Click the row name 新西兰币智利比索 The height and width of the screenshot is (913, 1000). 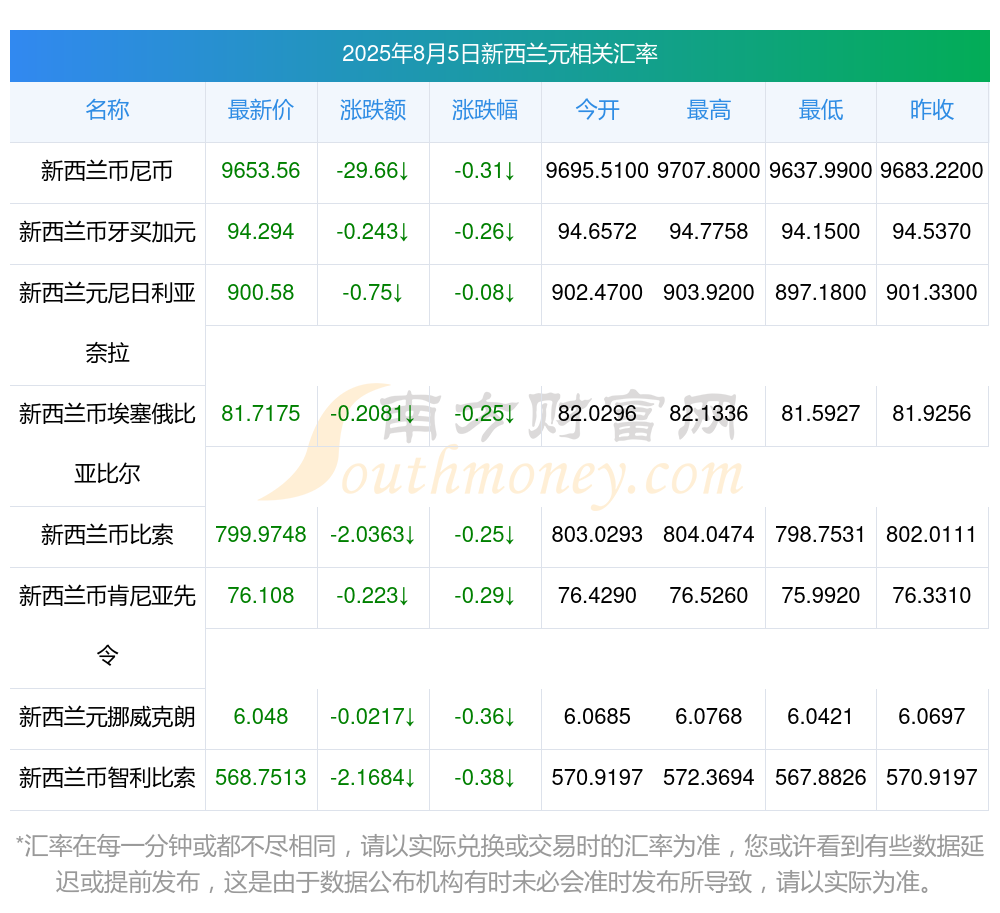107,778
